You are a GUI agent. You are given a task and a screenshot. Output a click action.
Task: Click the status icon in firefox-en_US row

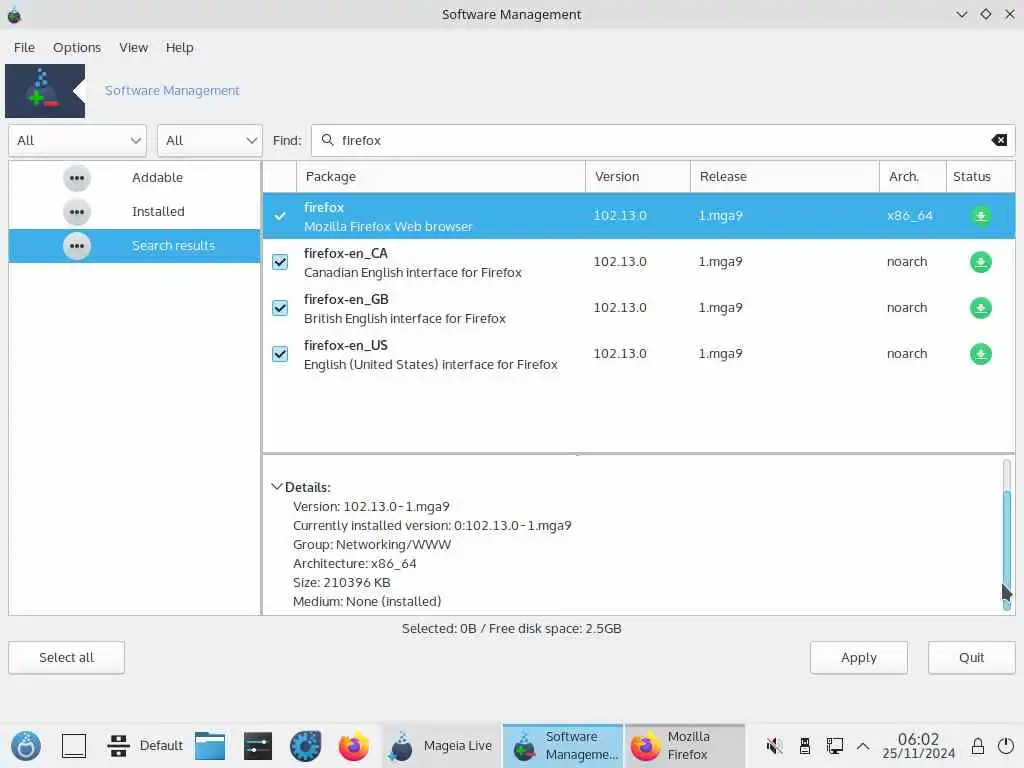pyautogui.click(x=980, y=354)
